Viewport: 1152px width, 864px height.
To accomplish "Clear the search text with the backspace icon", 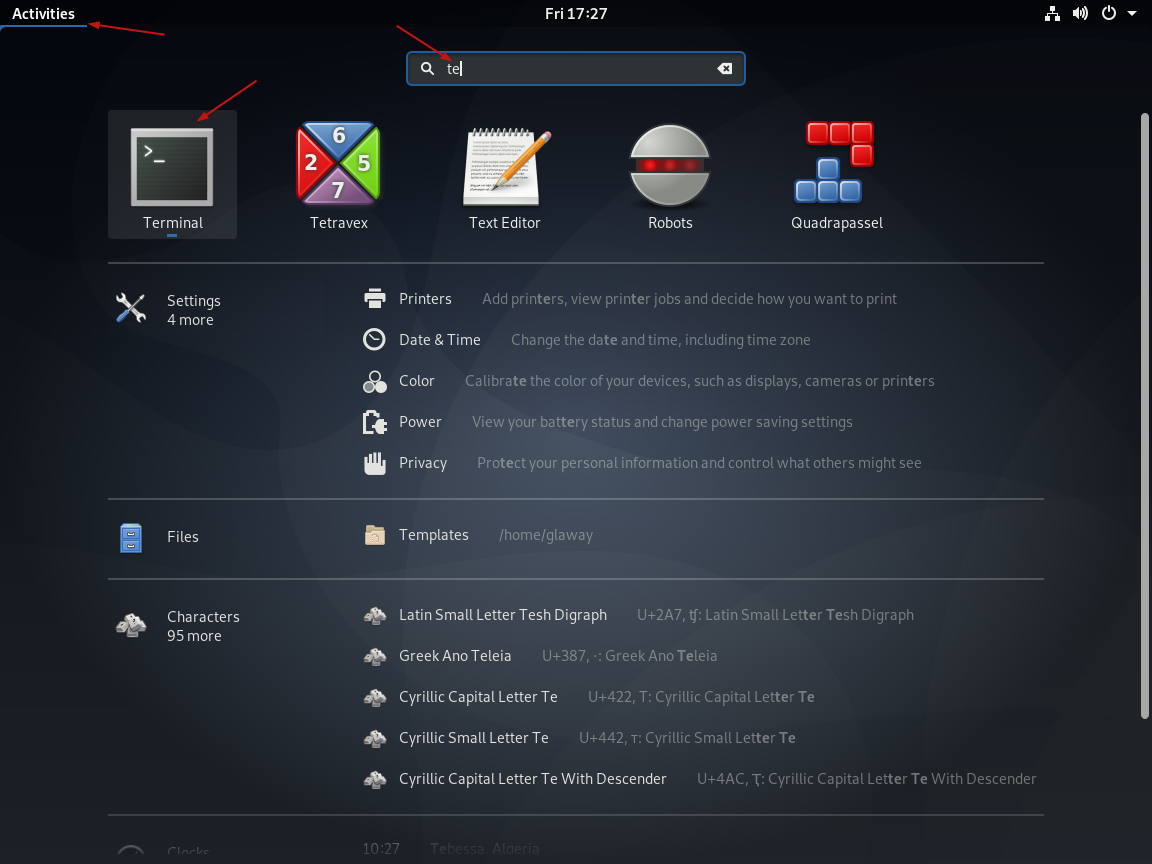I will 724,68.
